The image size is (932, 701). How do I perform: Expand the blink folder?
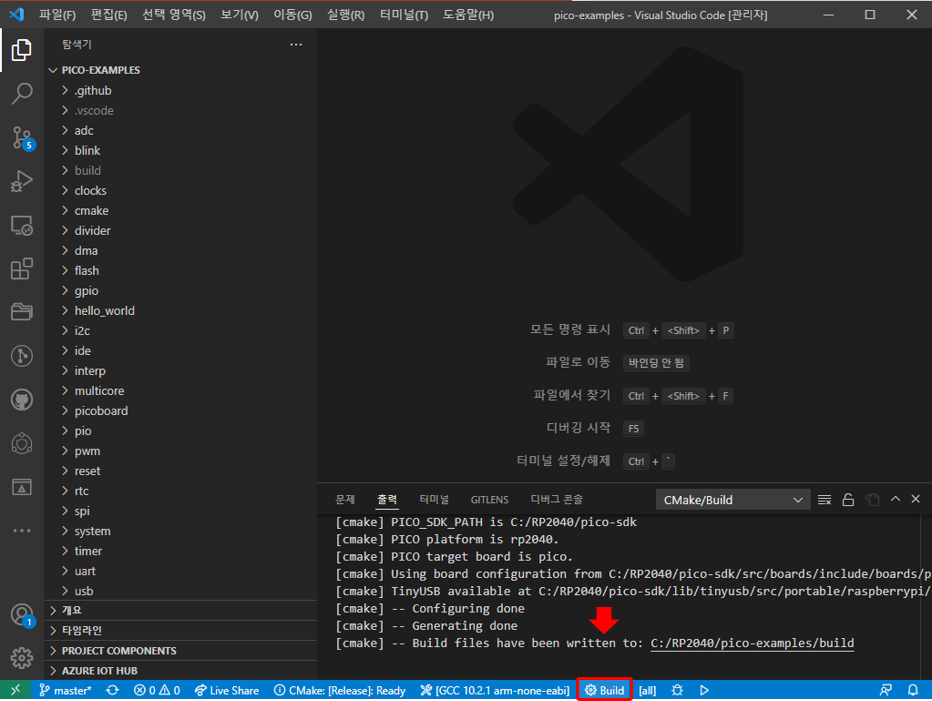click(181, 150)
